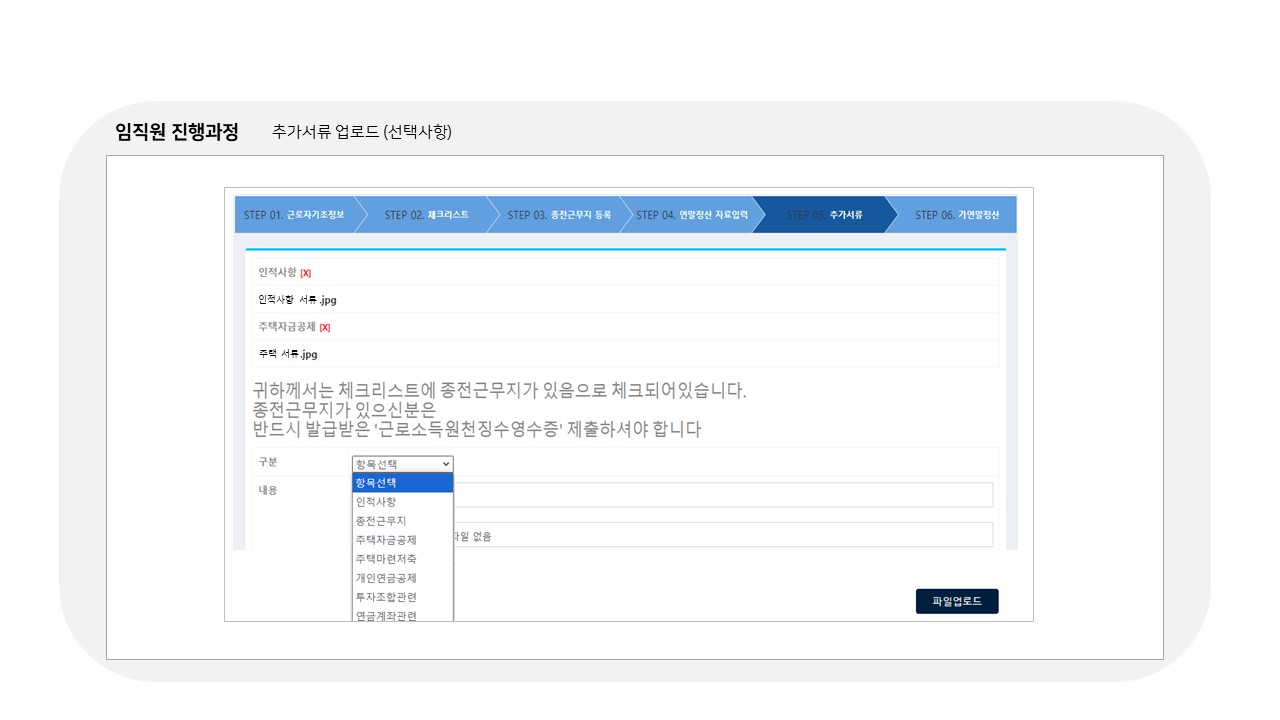Open the 인적사항 서류.jpg file entry

[x=296, y=298]
